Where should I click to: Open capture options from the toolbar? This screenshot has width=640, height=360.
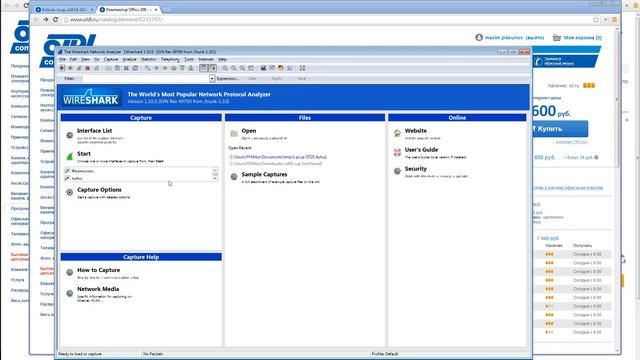70,68
